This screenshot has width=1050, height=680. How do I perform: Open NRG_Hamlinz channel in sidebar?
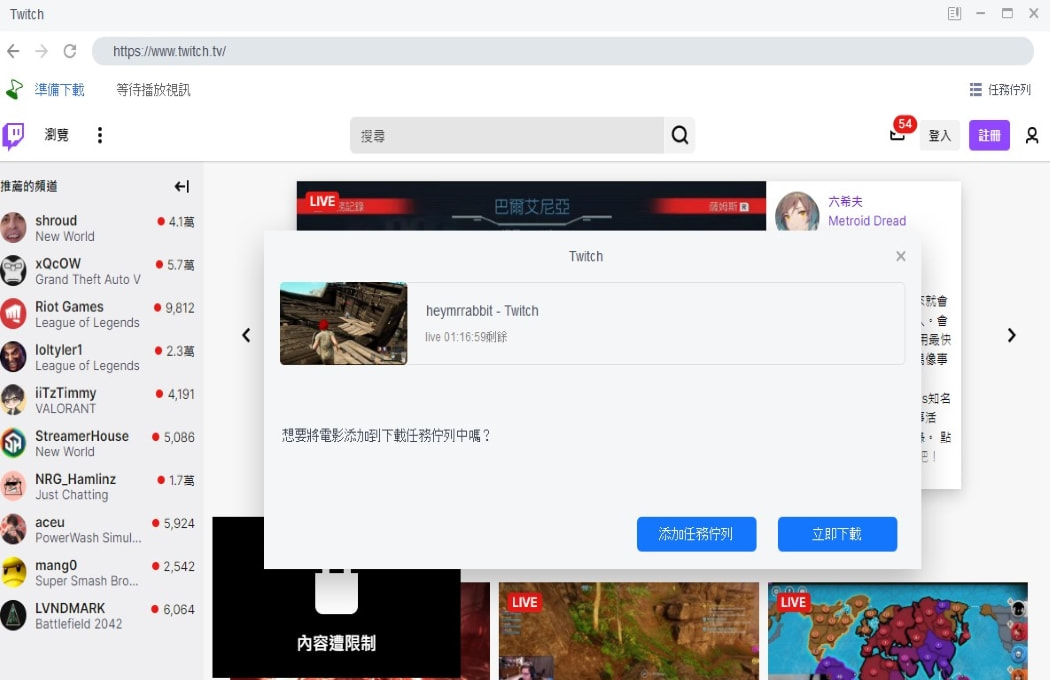[x=100, y=486]
